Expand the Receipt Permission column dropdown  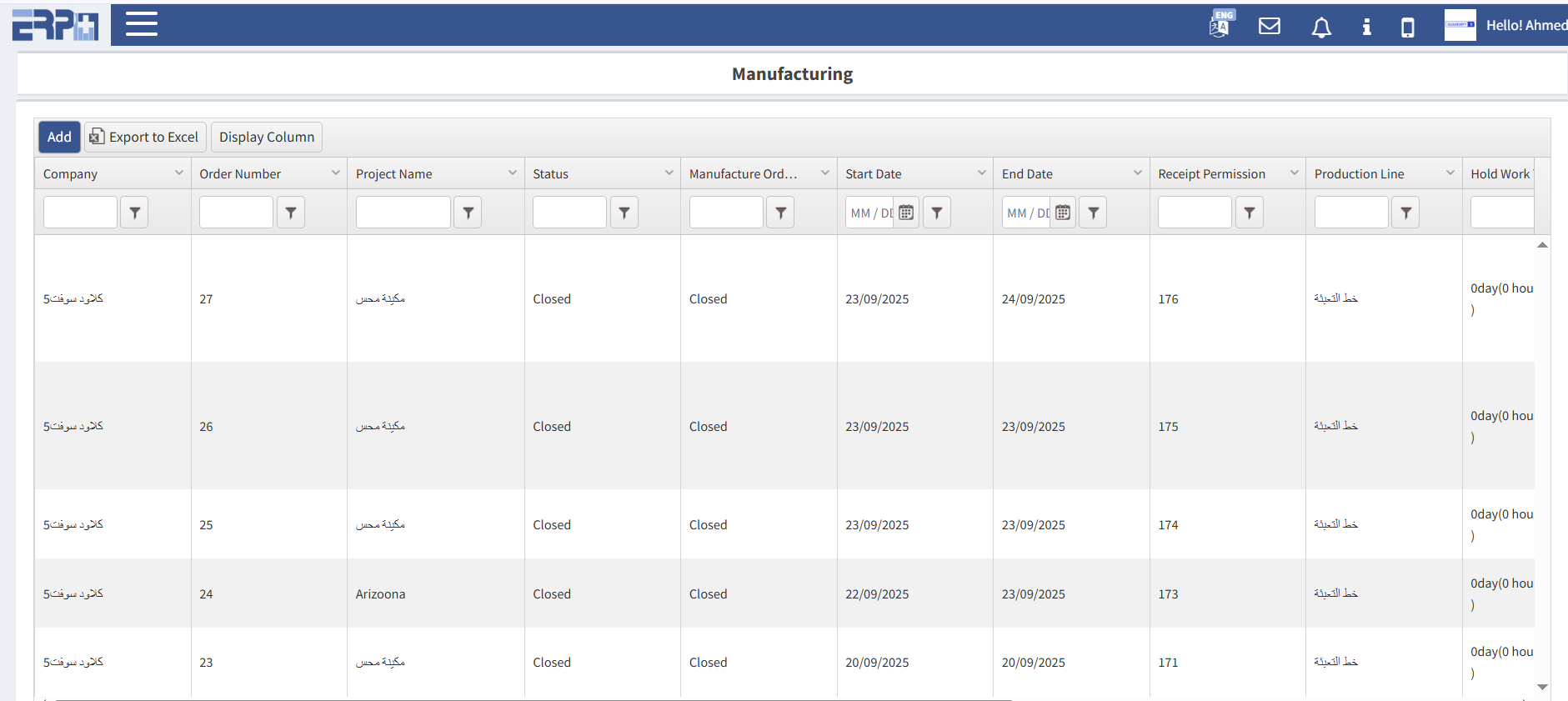[1294, 173]
